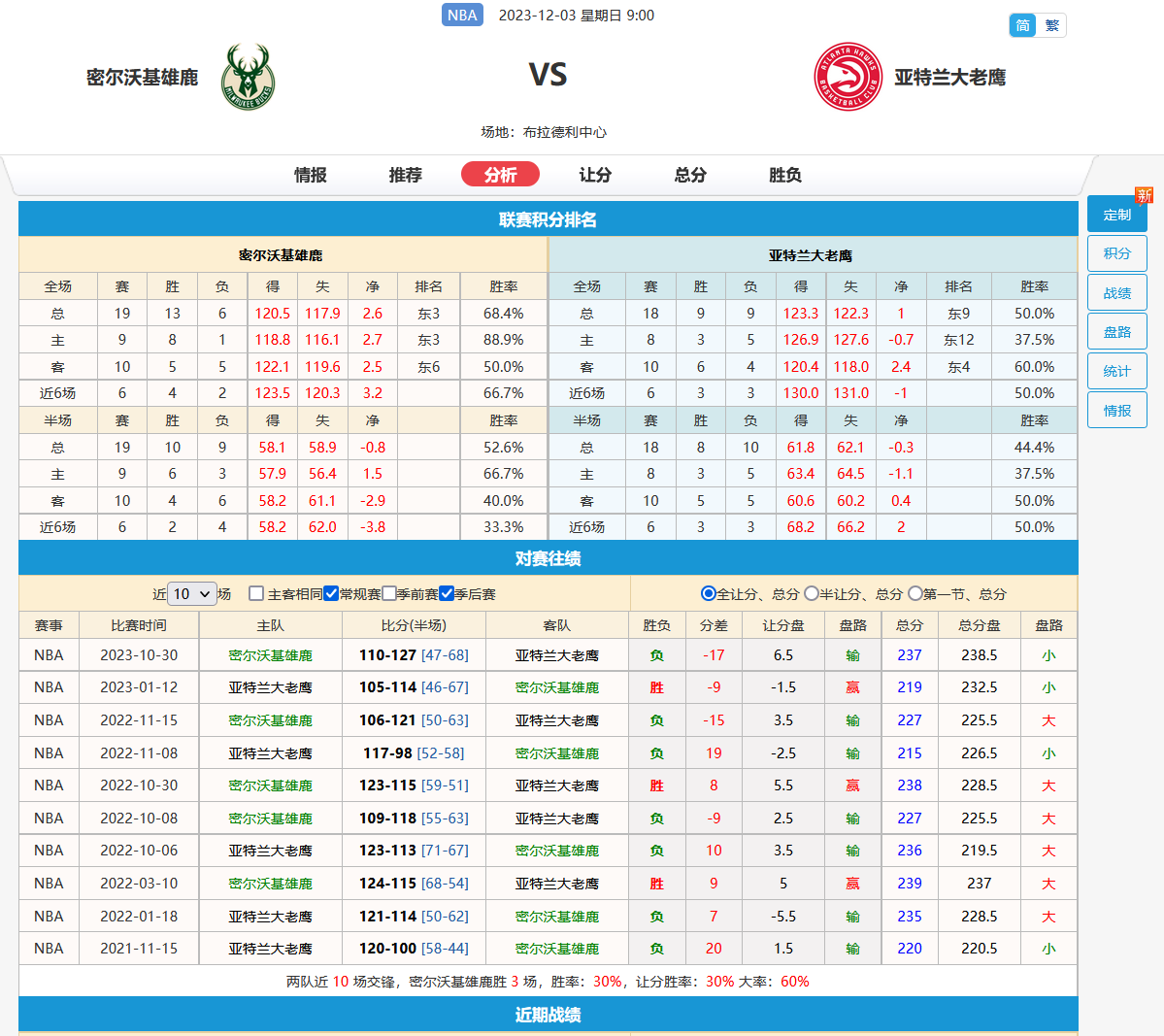Check the 季前赛 checkbox

coord(388,592)
